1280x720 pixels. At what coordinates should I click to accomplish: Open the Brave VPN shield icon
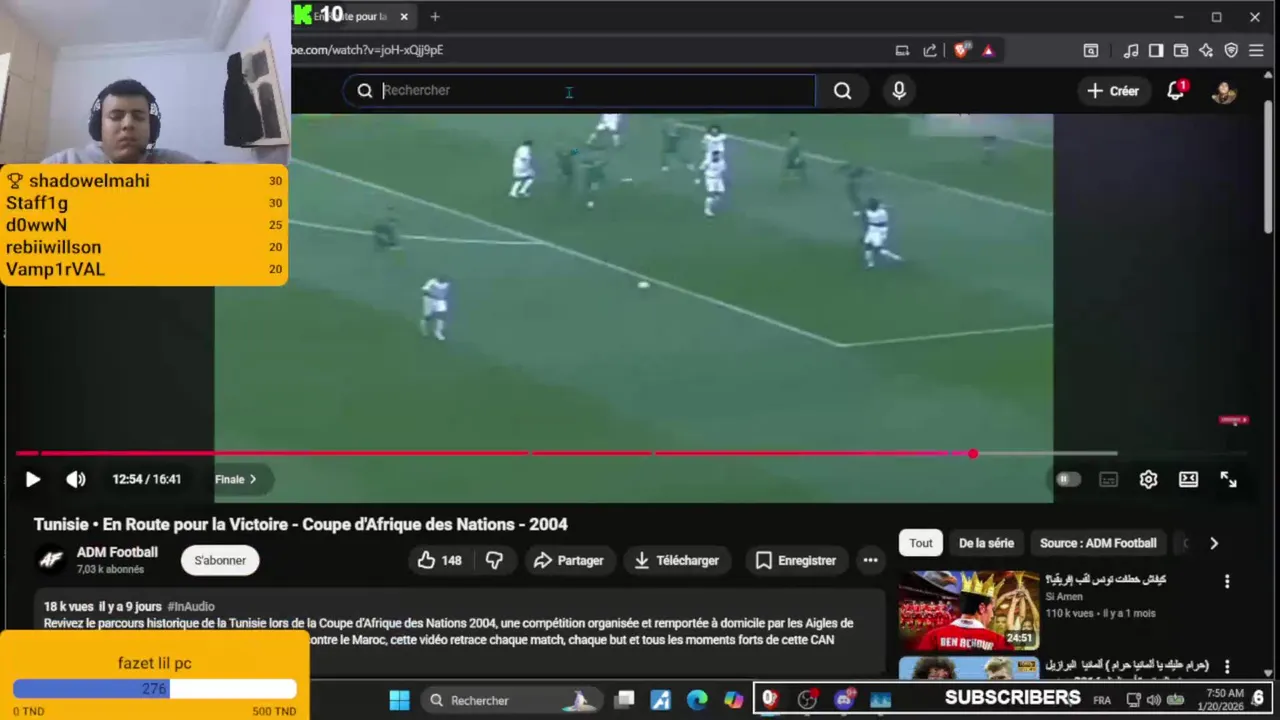coord(1231,51)
